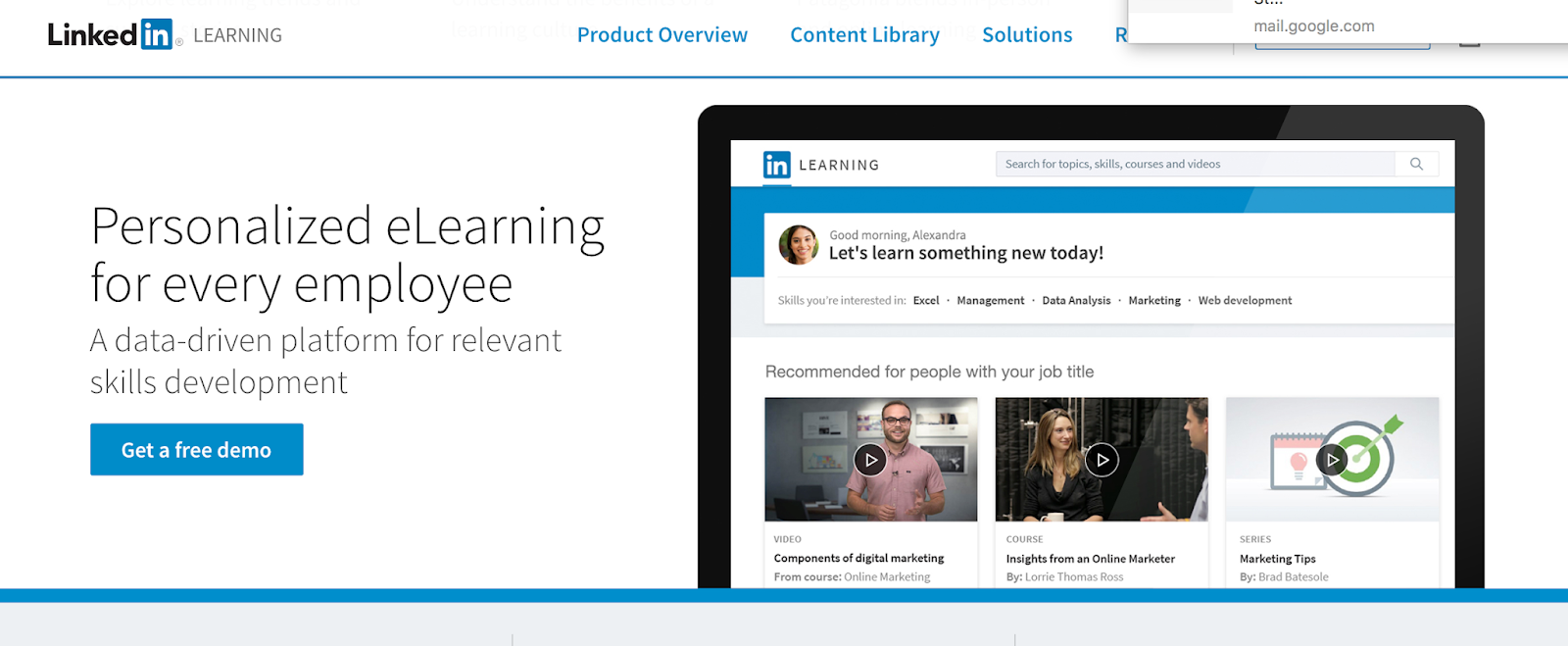Image resolution: width=1568 pixels, height=646 pixels.
Task: Click the mail.google.com popup text
Action: (1314, 26)
